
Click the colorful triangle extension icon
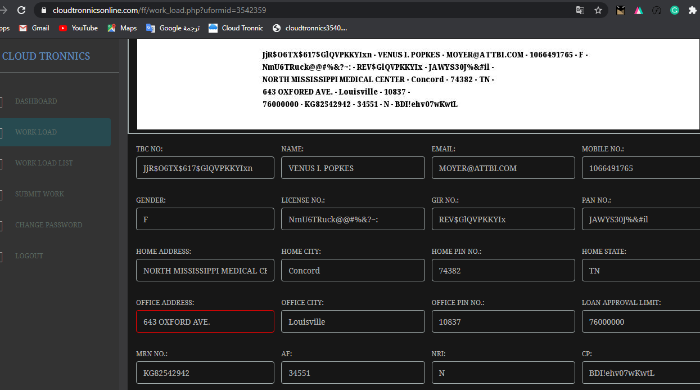(x=638, y=10)
